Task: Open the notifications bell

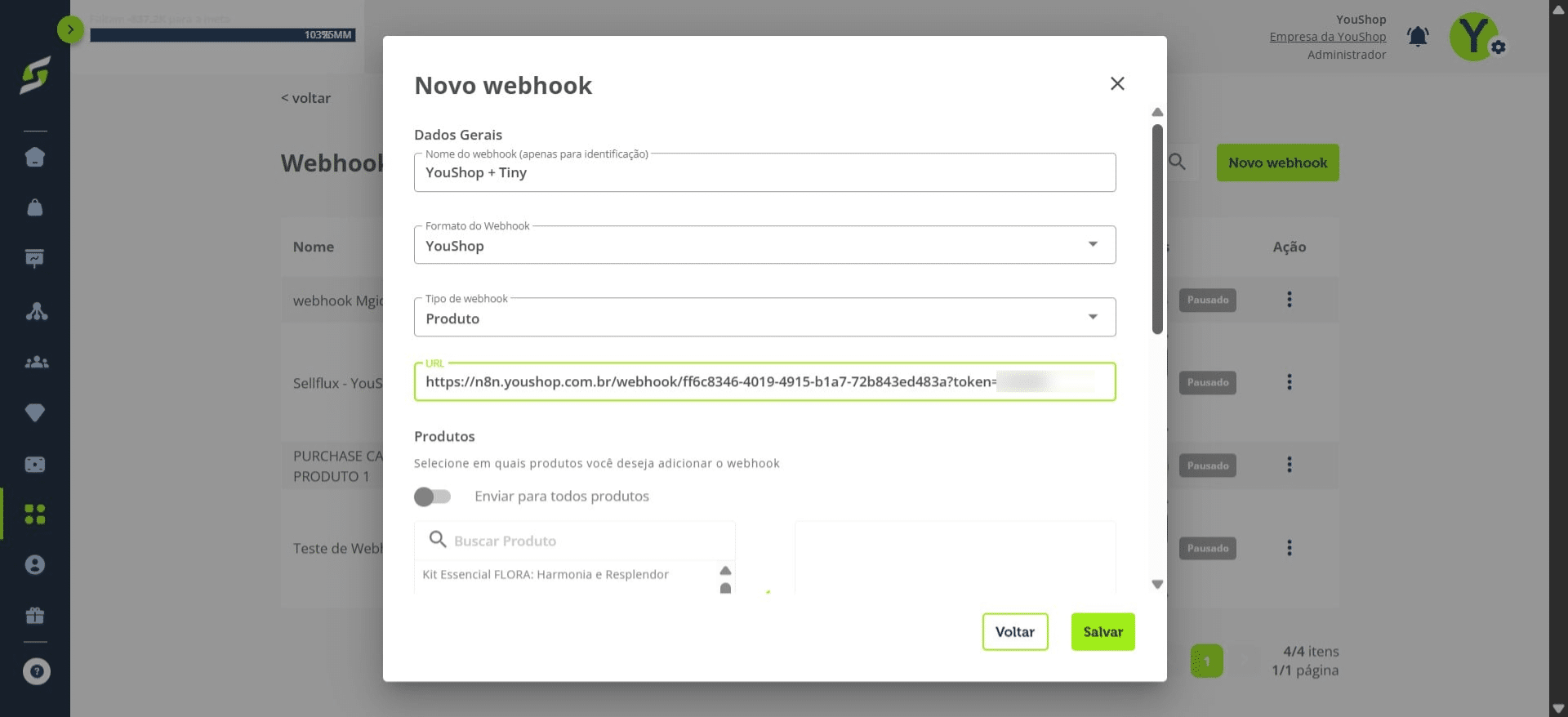Action: 1418,37
